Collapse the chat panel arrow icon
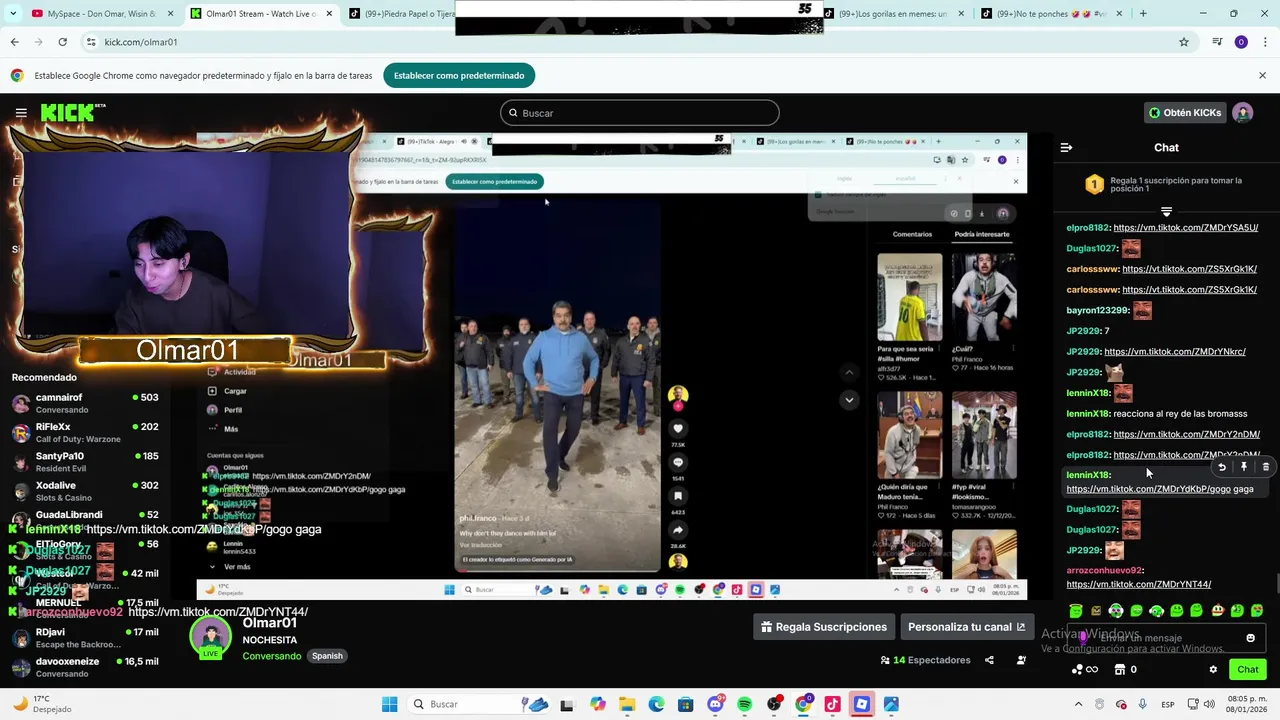Screen dimensions: 1280x720 click(1066, 147)
